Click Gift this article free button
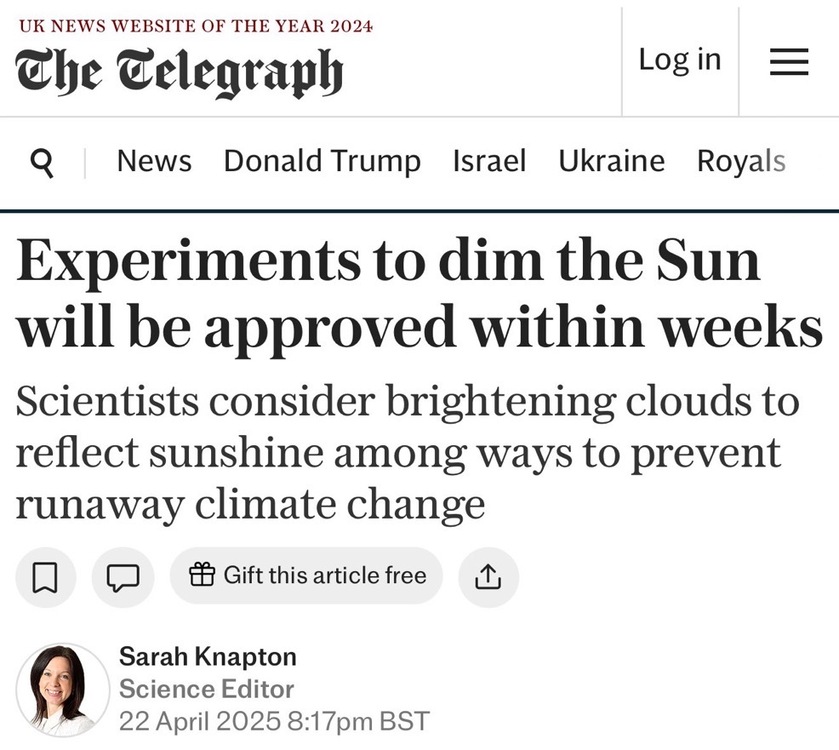This screenshot has height=750, width=839. click(306, 576)
